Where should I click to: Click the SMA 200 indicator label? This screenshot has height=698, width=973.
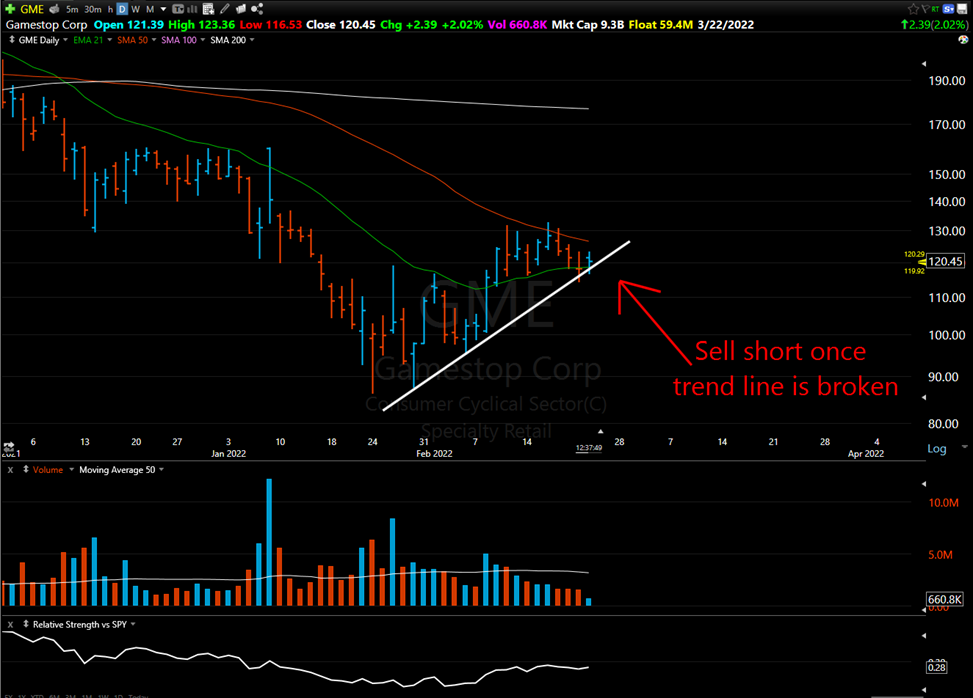[228, 40]
